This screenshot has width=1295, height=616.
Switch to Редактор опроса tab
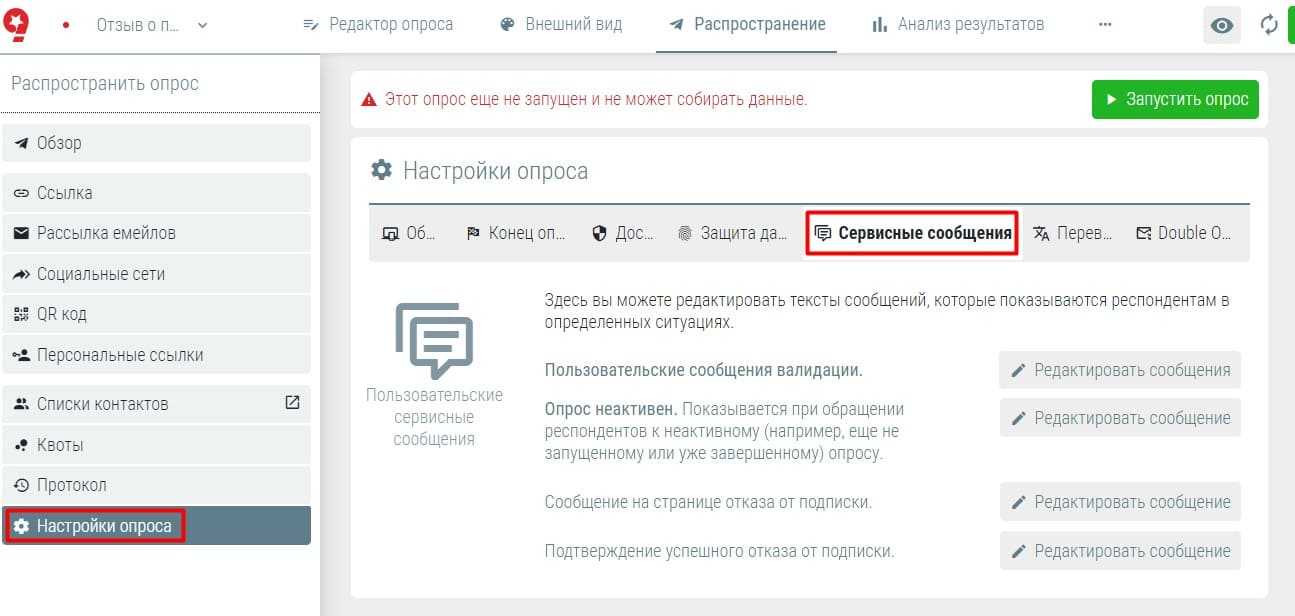(x=378, y=25)
